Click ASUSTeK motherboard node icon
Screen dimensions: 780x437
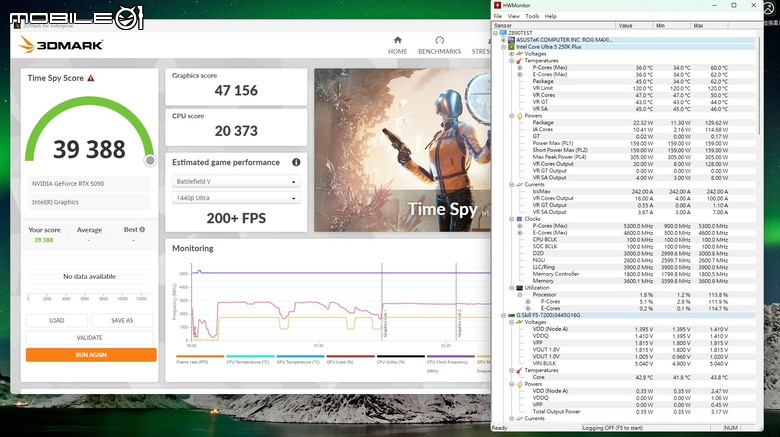point(511,40)
